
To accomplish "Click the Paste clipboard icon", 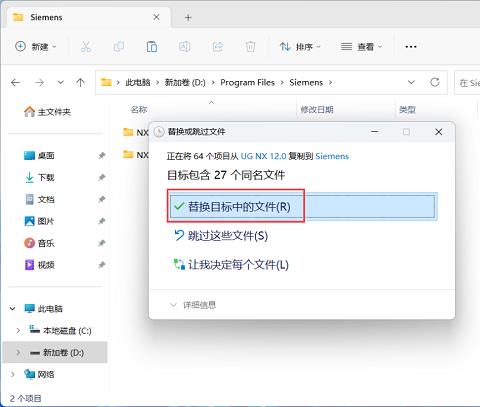I will [152, 47].
